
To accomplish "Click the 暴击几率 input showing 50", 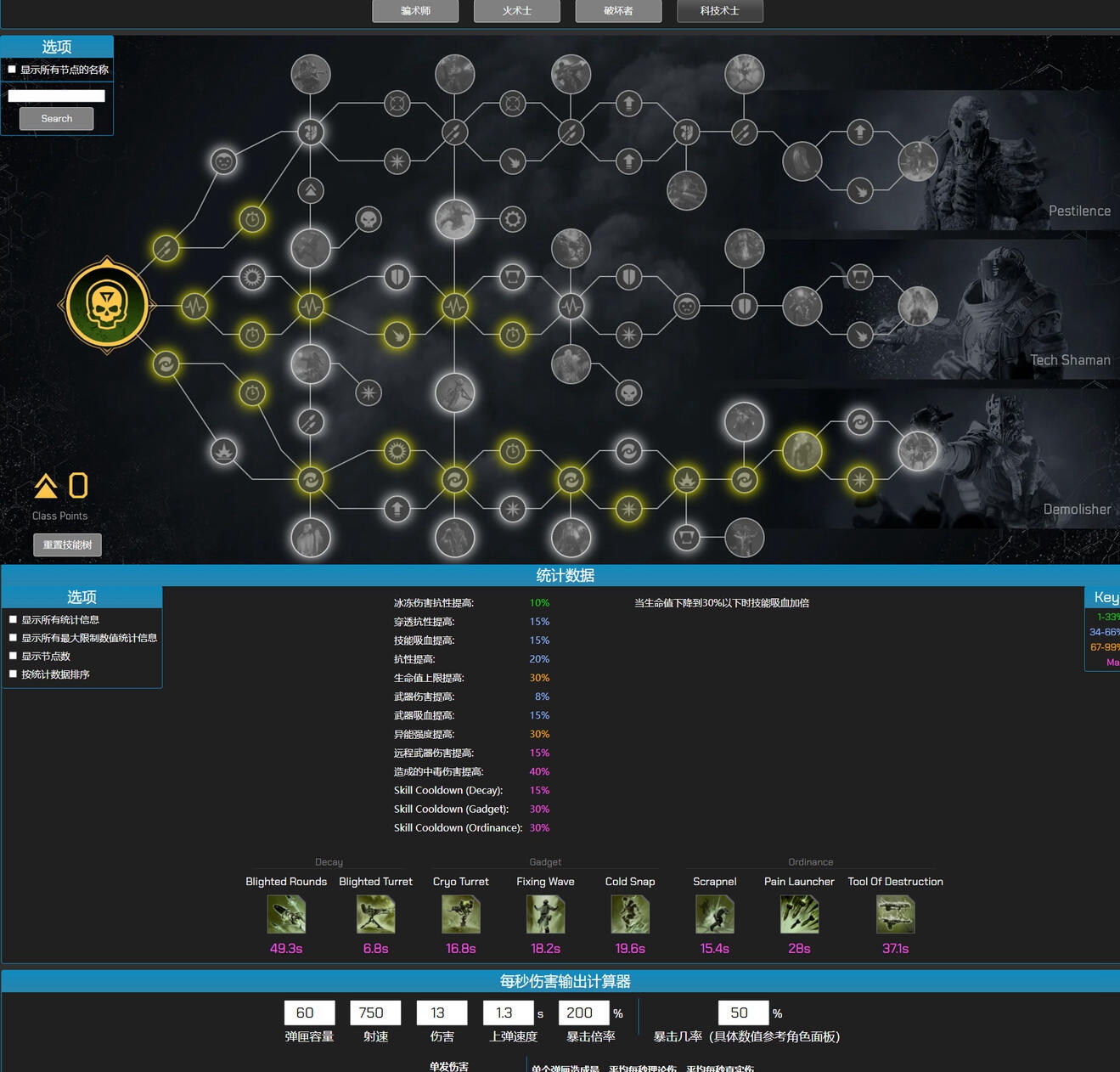I will [743, 1013].
